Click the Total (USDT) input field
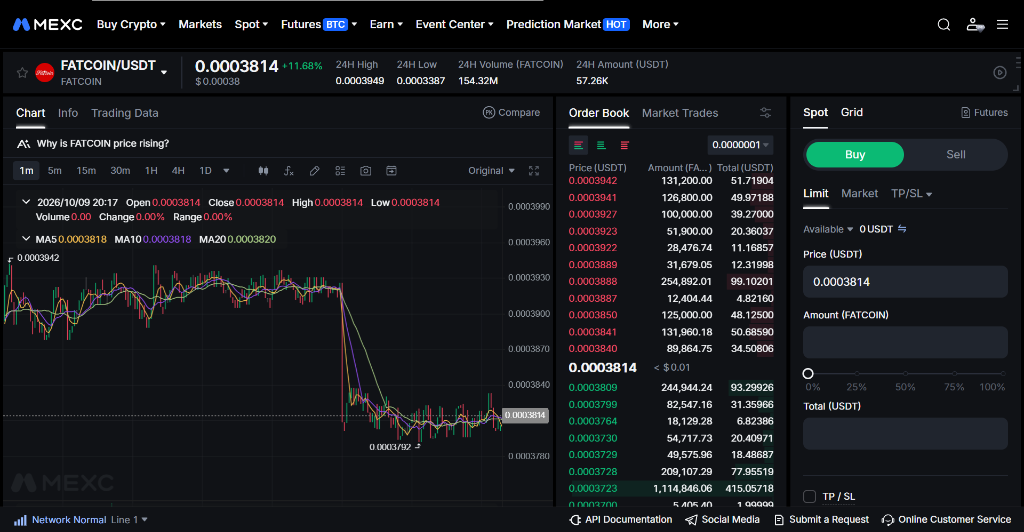 (905, 433)
